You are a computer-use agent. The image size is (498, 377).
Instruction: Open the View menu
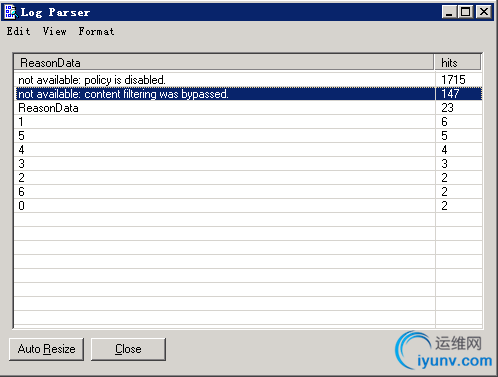(x=54, y=31)
